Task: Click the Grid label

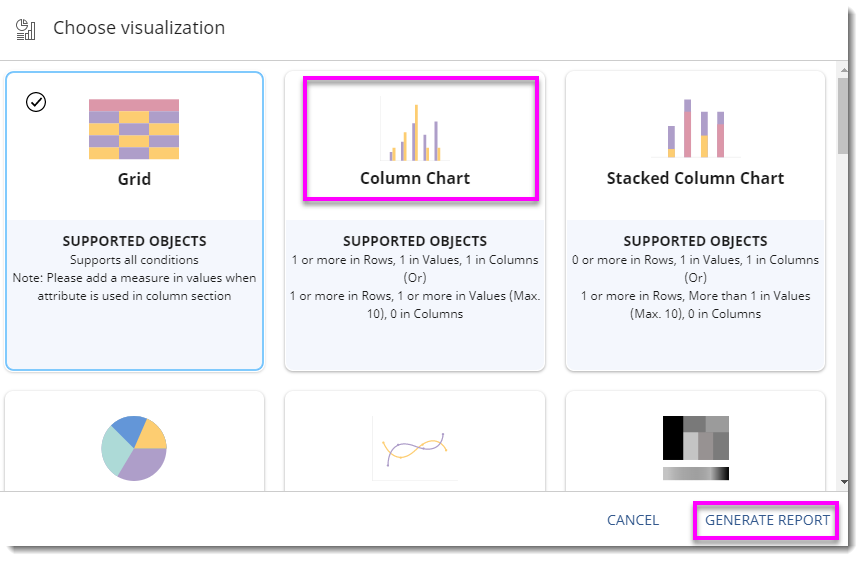Action: [x=134, y=179]
